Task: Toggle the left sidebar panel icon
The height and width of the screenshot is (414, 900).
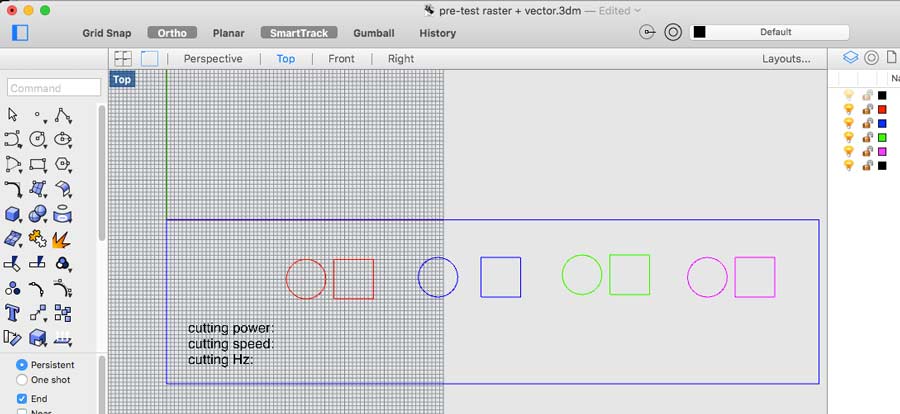Action: (x=20, y=32)
